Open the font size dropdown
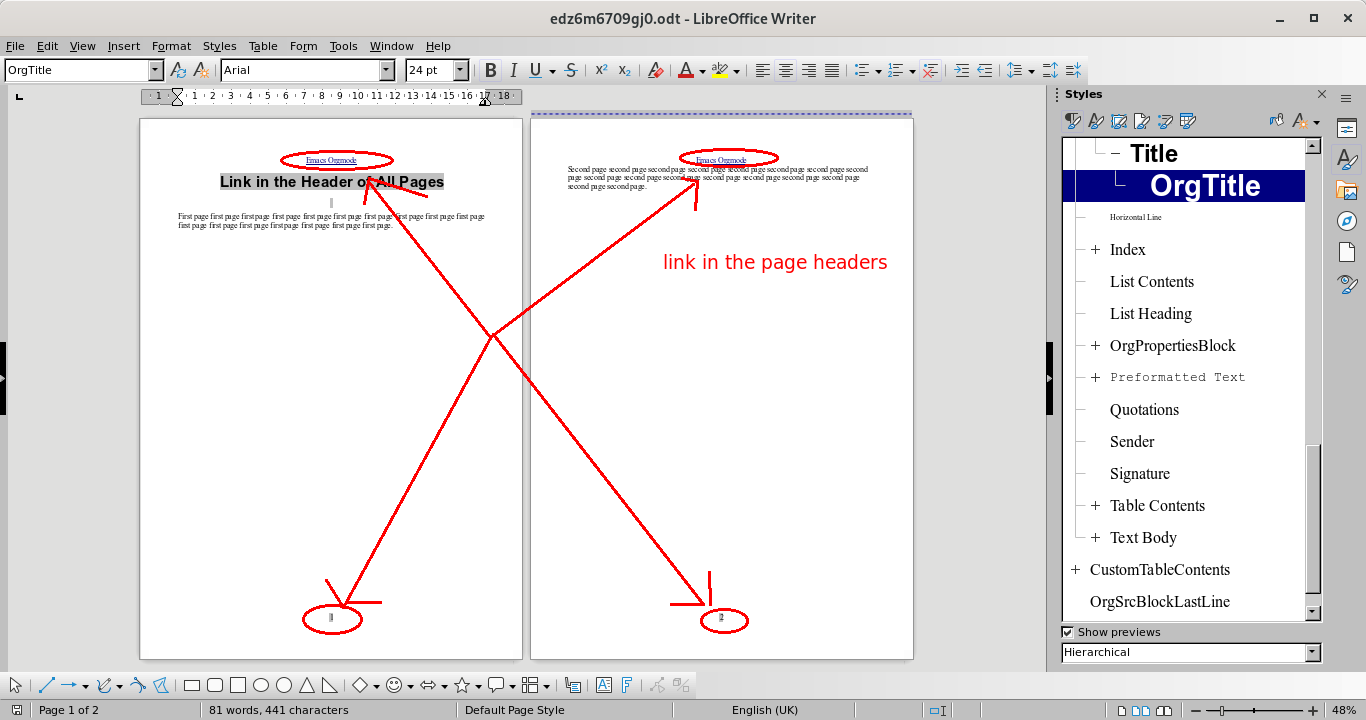This screenshot has height=720, width=1366. 461,70
